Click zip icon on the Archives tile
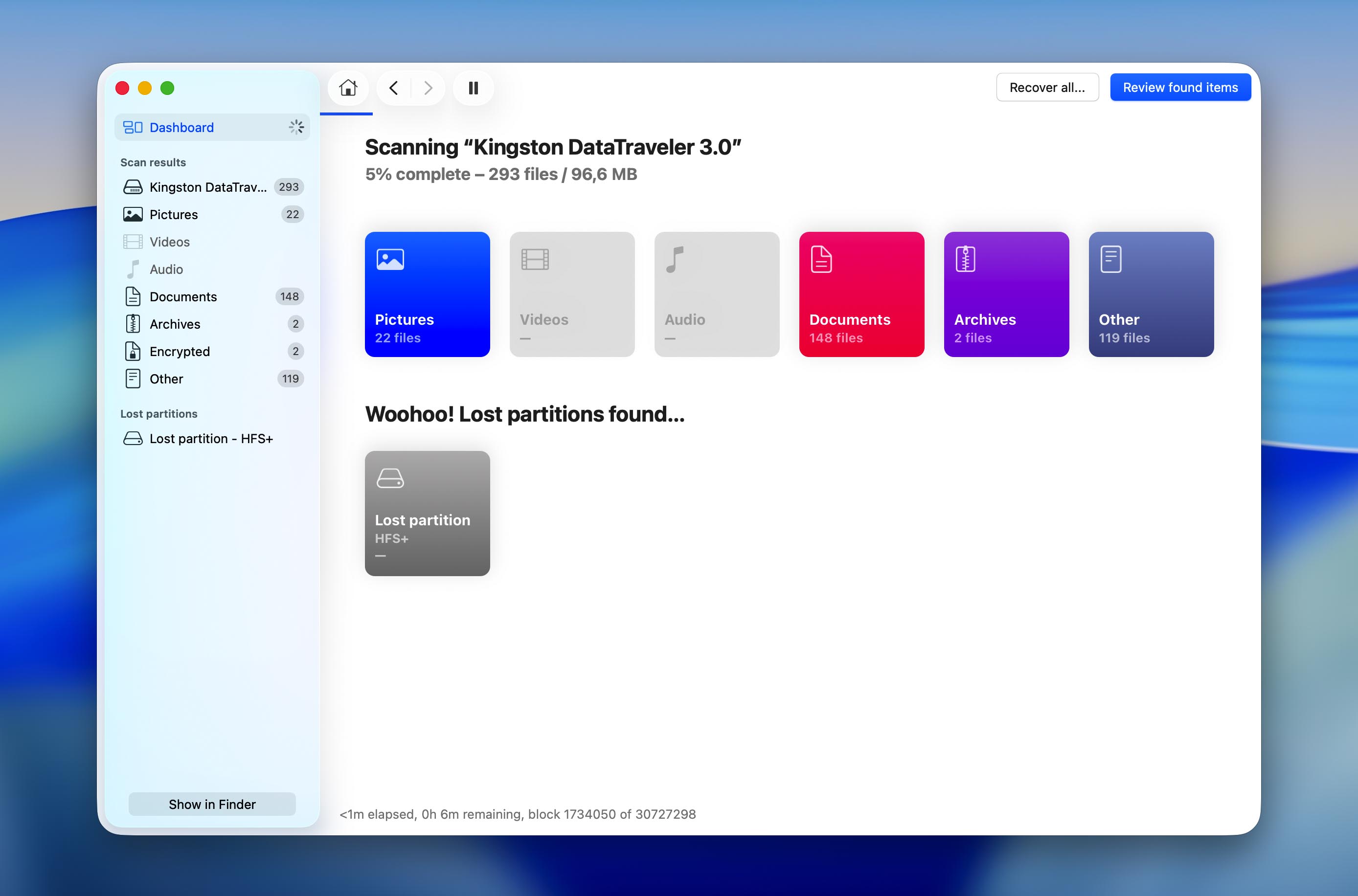Screen dimensions: 1358x896 coord(965,259)
